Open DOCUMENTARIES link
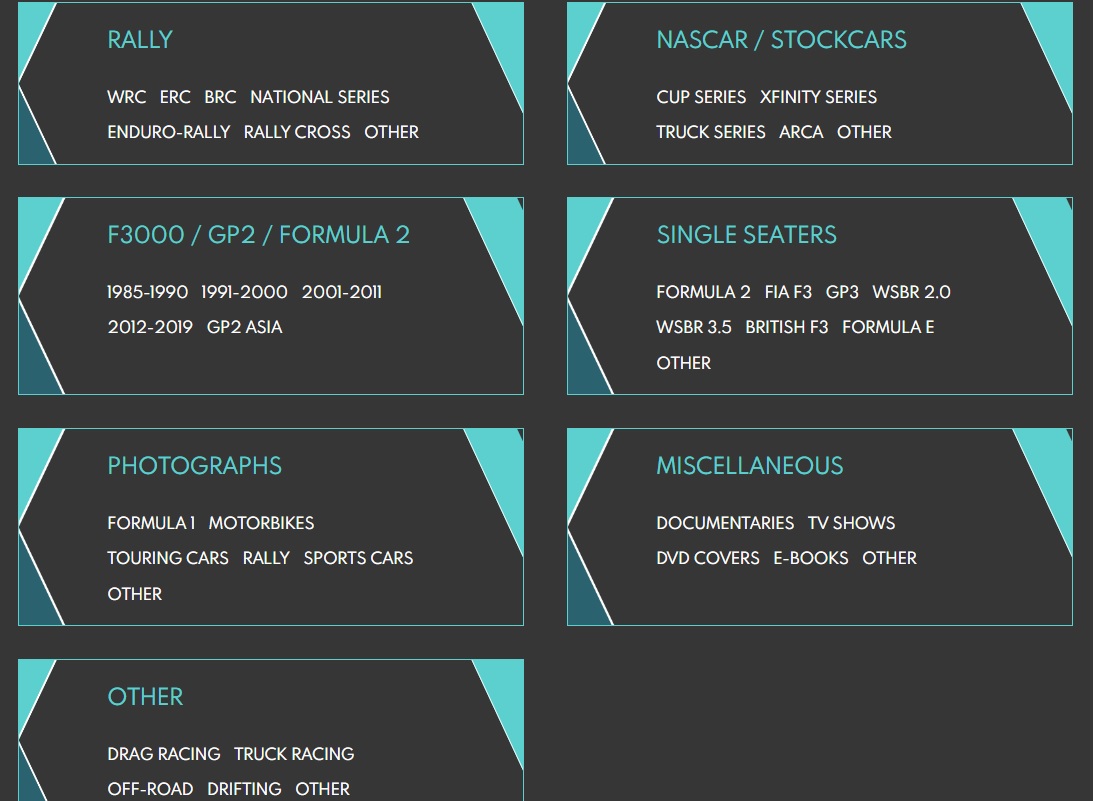 point(725,523)
